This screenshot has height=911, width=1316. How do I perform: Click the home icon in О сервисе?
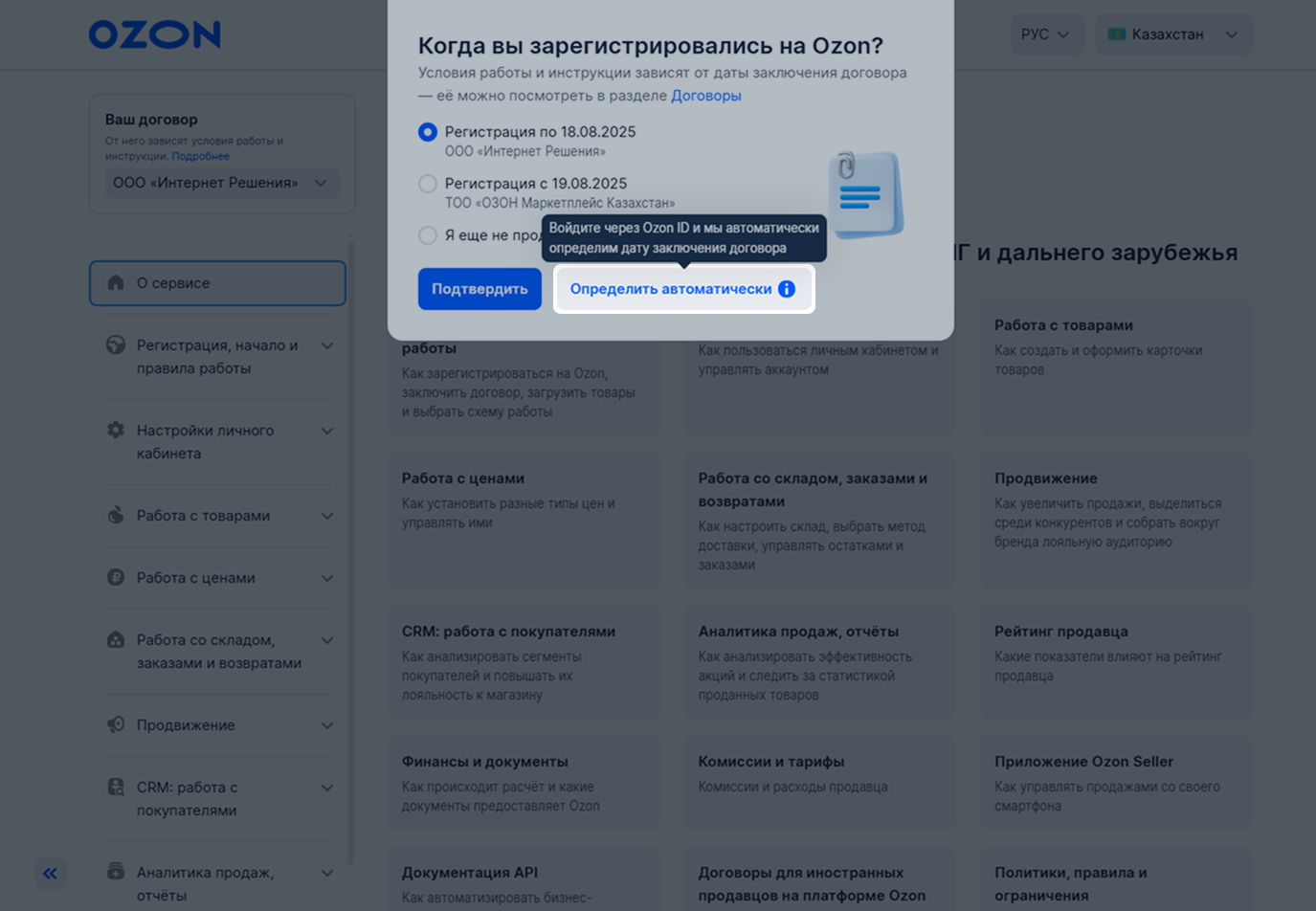116,283
